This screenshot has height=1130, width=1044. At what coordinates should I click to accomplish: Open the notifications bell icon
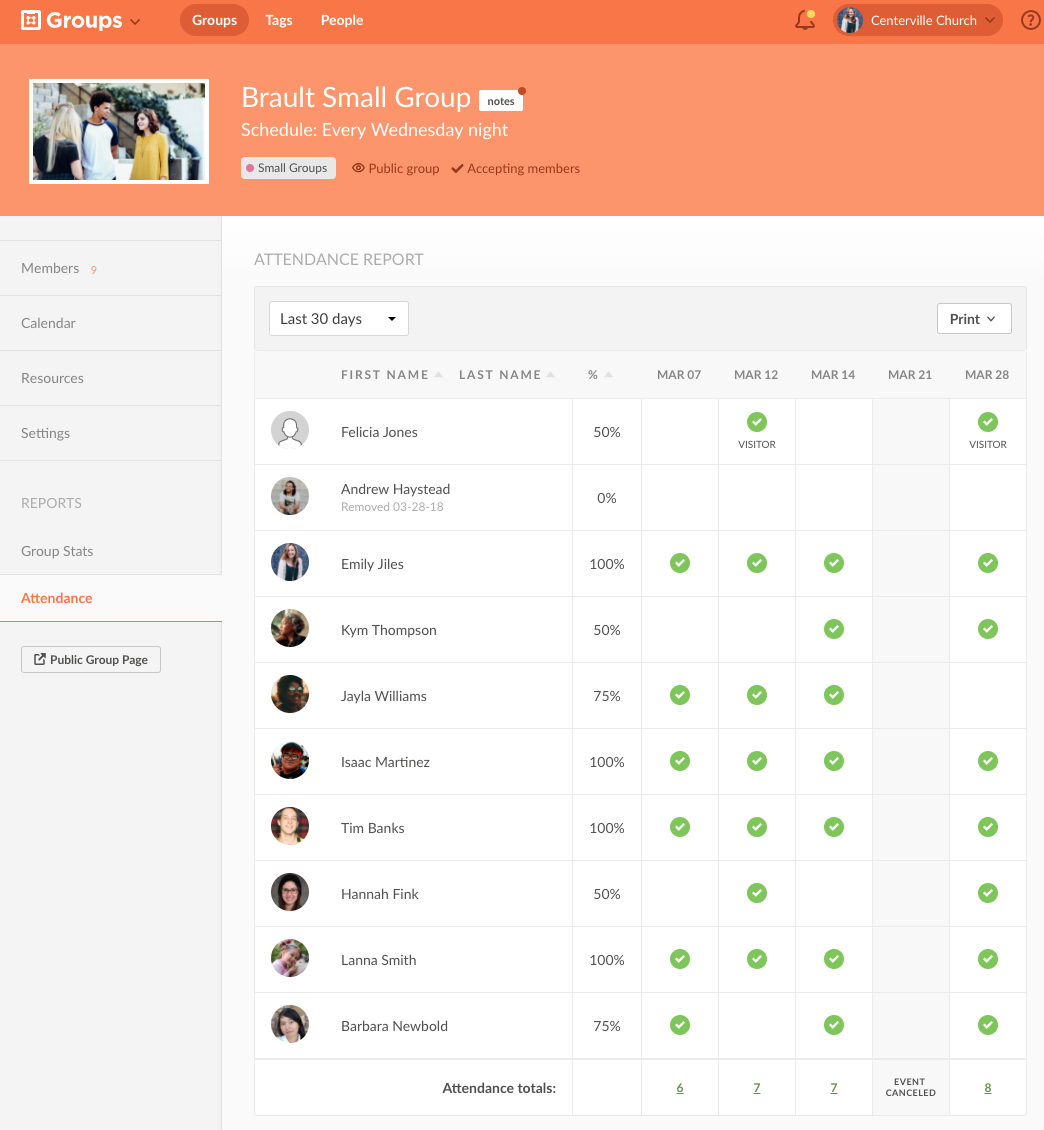[805, 20]
